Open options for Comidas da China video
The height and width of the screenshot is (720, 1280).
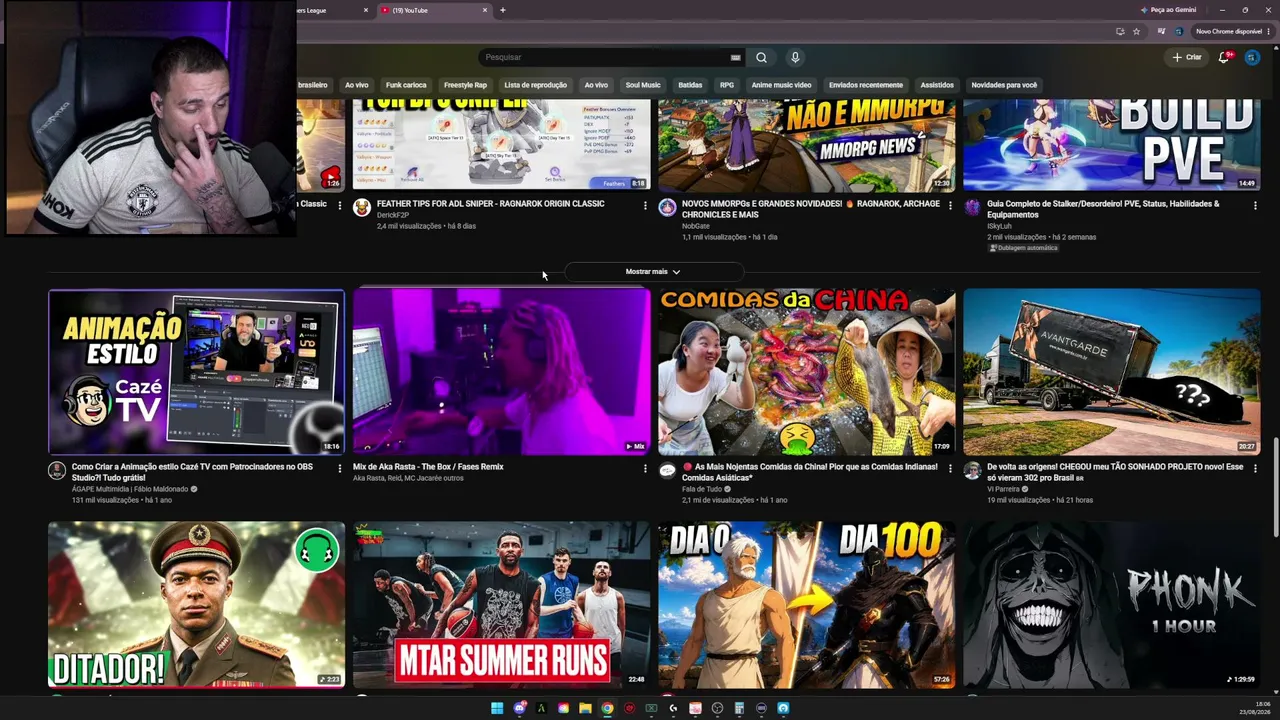click(950, 468)
